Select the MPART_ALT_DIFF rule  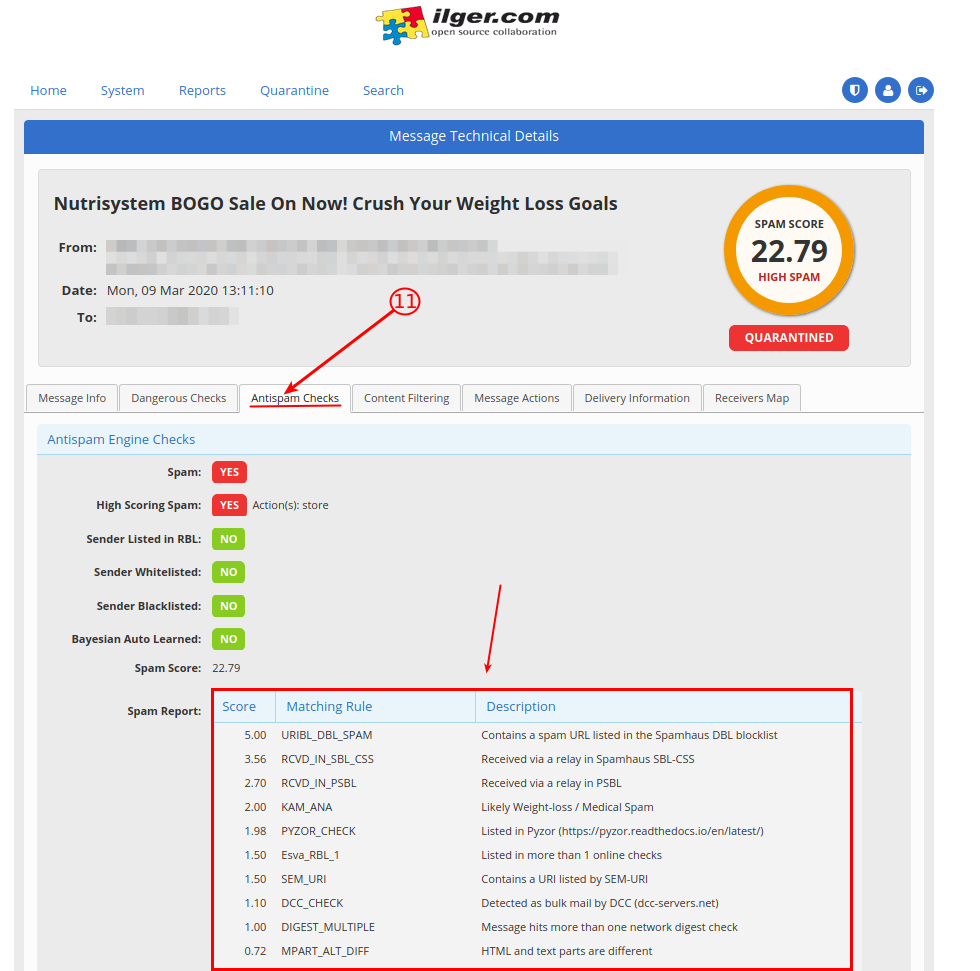tap(325, 951)
